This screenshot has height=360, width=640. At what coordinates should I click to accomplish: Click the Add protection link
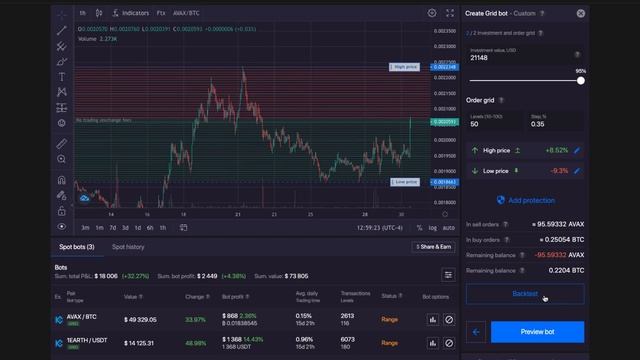pyautogui.click(x=526, y=200)
